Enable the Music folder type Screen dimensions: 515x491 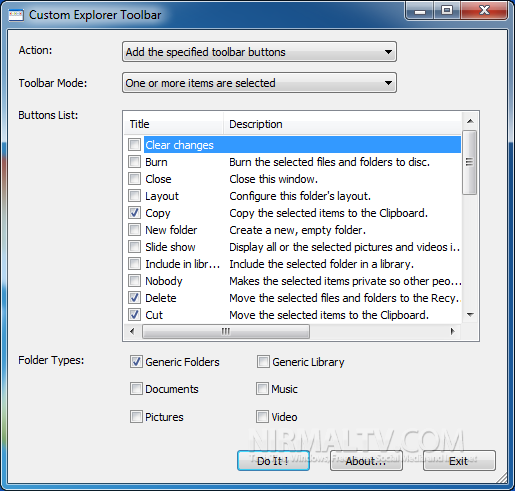(262, 389)
